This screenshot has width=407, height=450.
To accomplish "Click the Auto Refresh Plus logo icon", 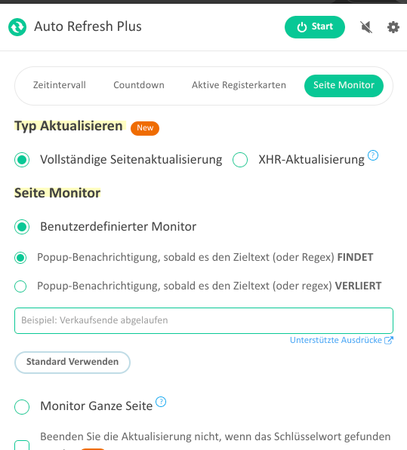I will click(17, 27).
